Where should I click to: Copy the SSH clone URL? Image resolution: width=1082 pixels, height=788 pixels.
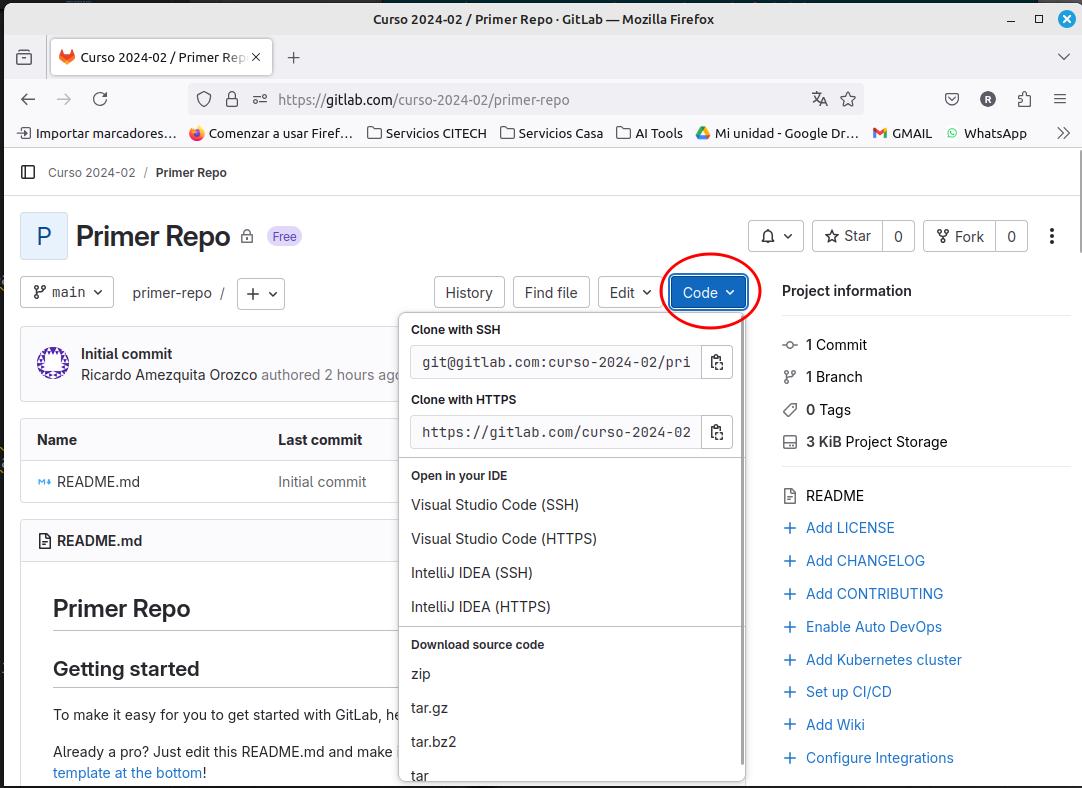point(717,362)
